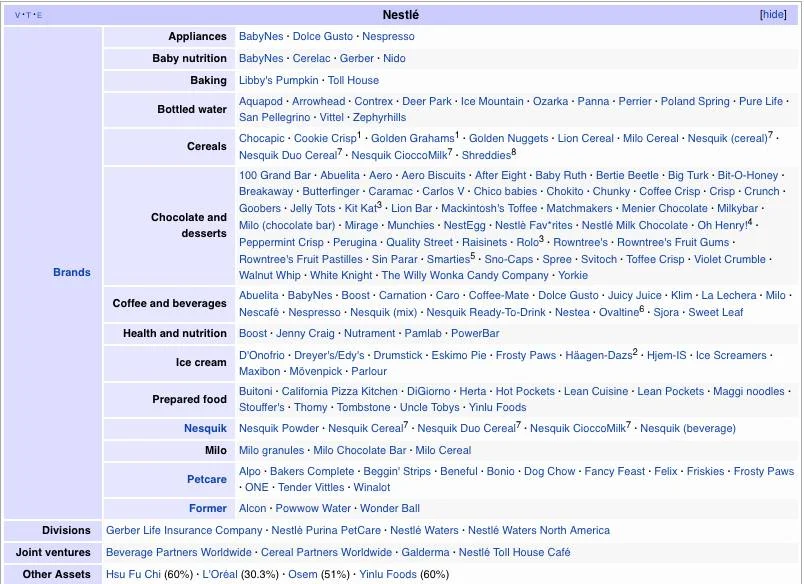Open the Coffee-Mate link
Image resolution: width=804 pixels, height=584 pixels.
(x=498, y=295)
